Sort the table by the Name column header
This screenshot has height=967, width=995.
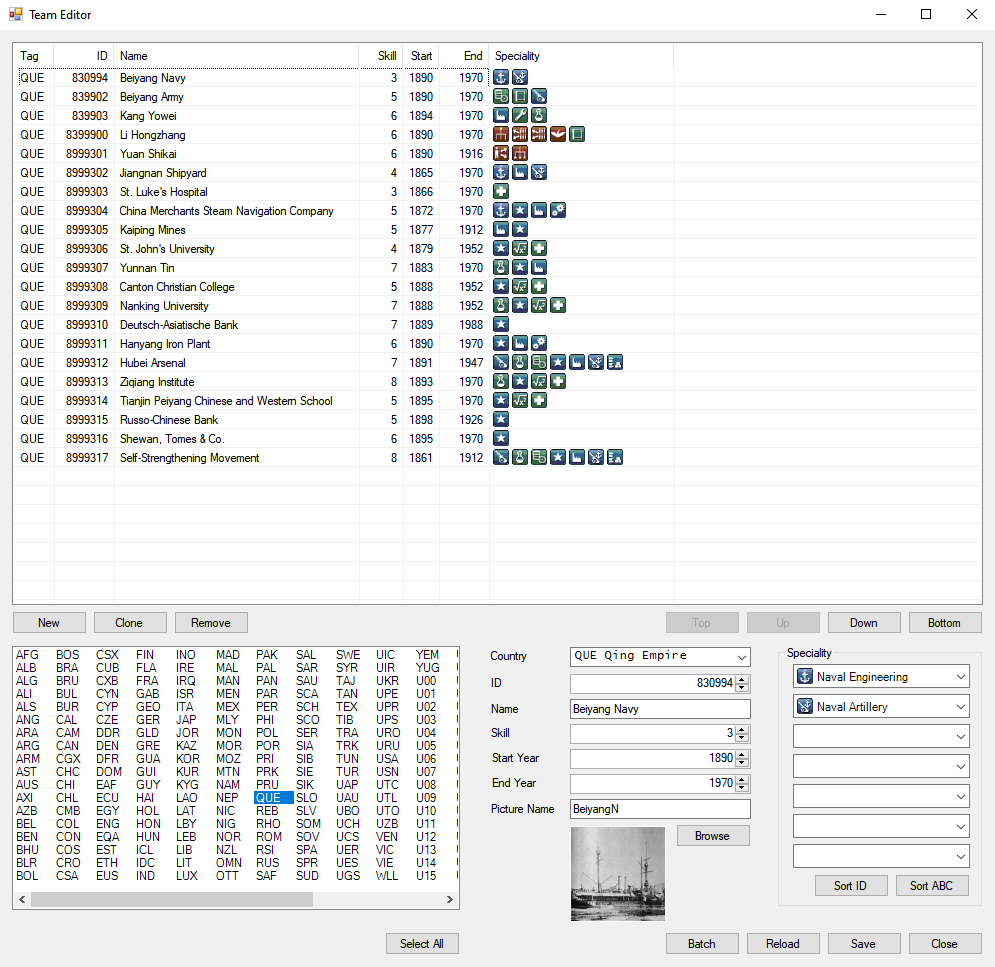coord(237,56)
